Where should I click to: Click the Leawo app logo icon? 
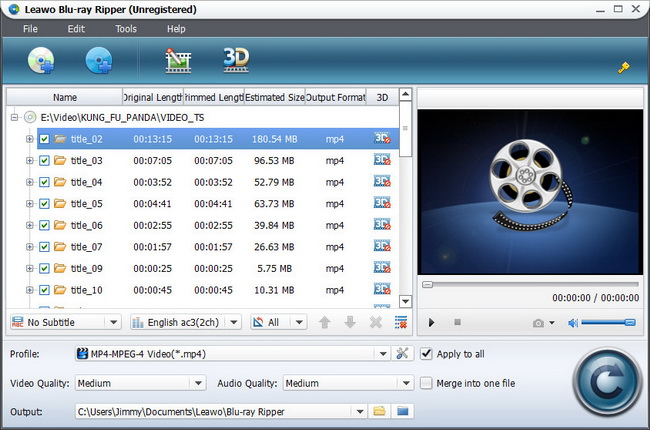[14, 9]
